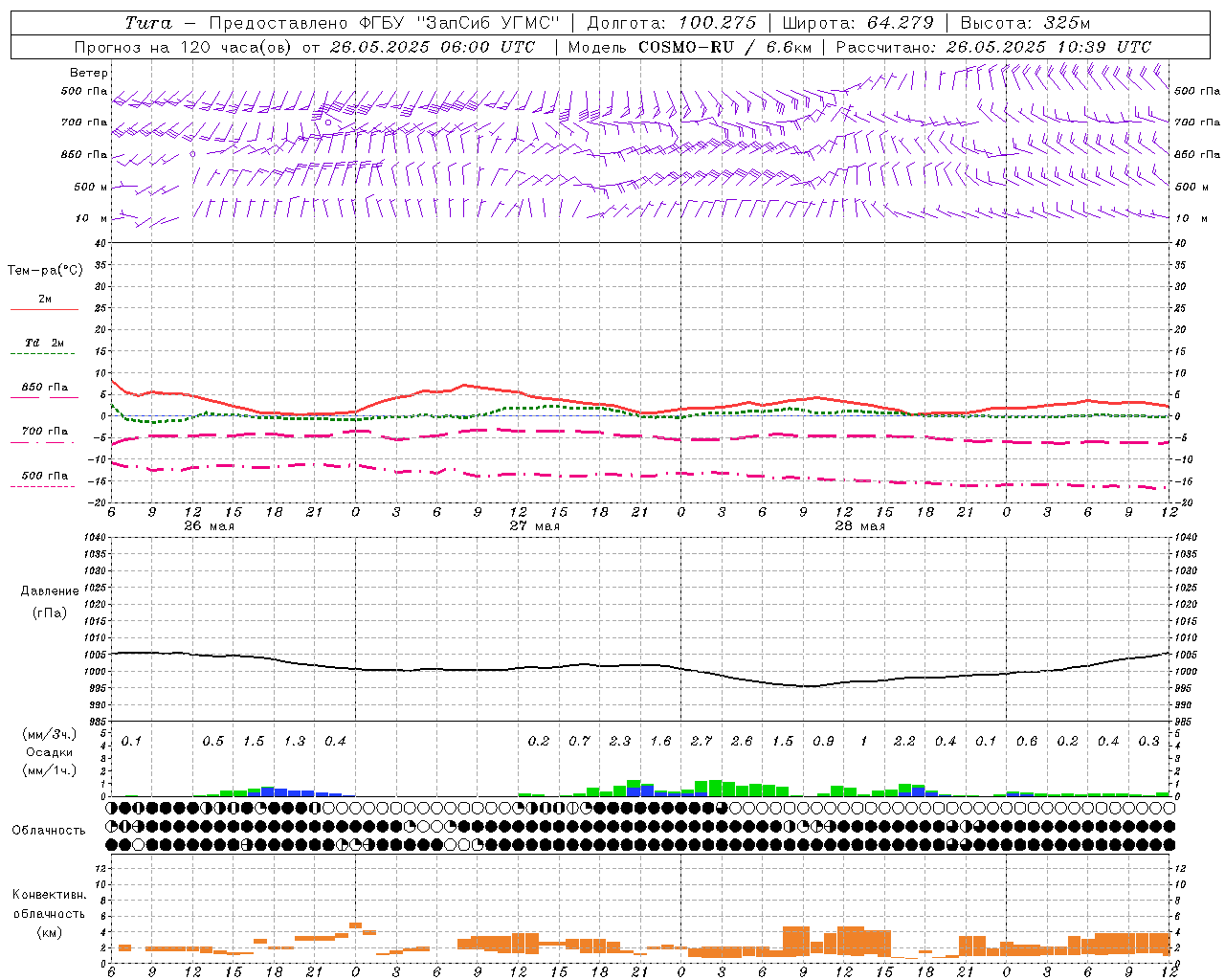The height and width of the screenshot is (980, 1225).
Task: Click "Прогноз на 120 часа(ов)" forecast text
Action: [185, 47]
